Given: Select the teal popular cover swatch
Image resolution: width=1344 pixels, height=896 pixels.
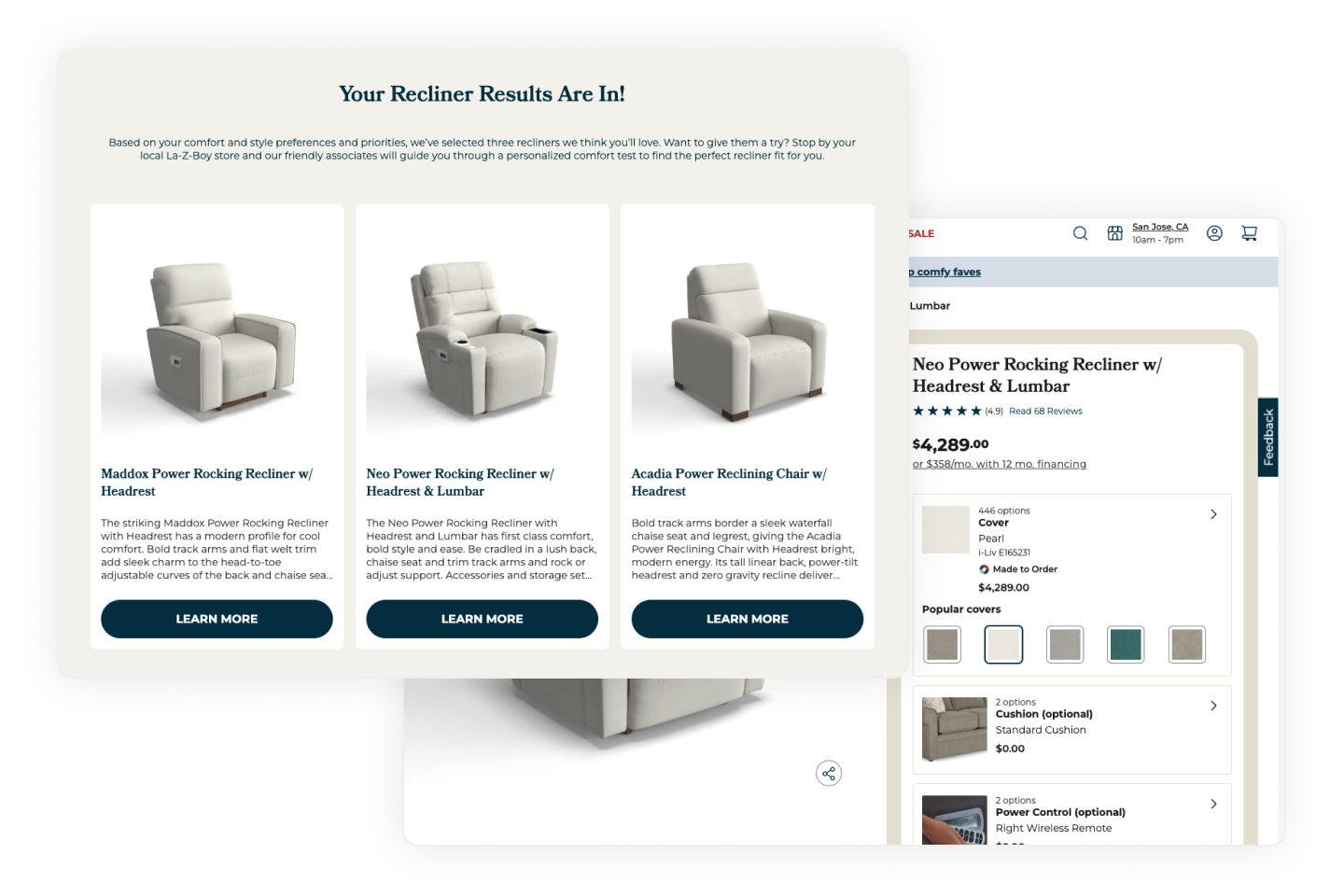Looking at the screenshot, I should (1126, 644).
